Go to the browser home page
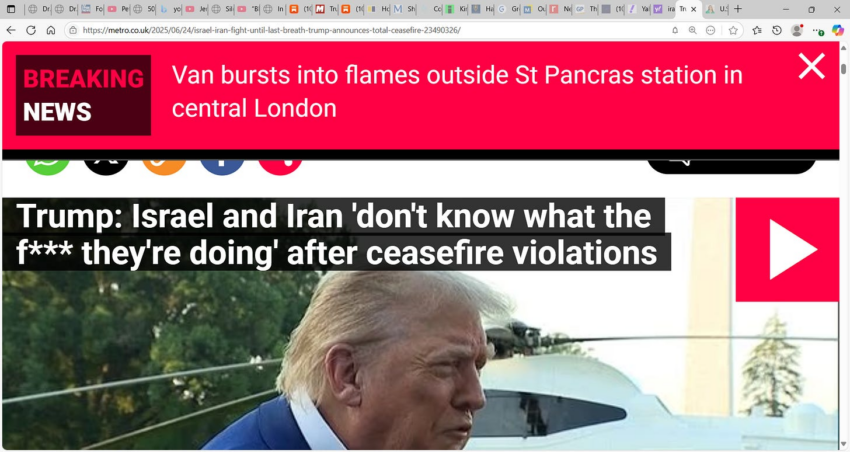This screenshot has height=452, width=850. pos(50,30)
